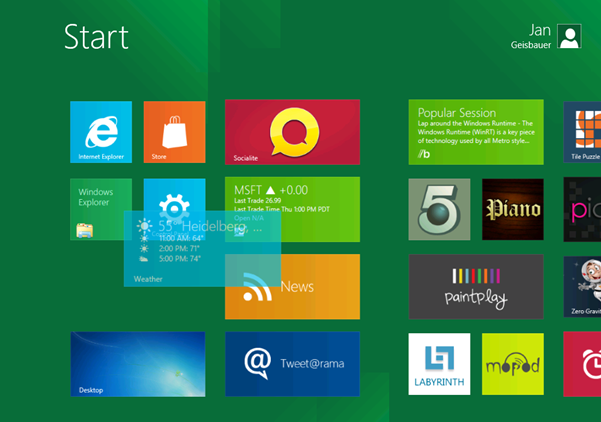Open the Popular Session build tile
This screenshot has height=422, width=601.
476,132
